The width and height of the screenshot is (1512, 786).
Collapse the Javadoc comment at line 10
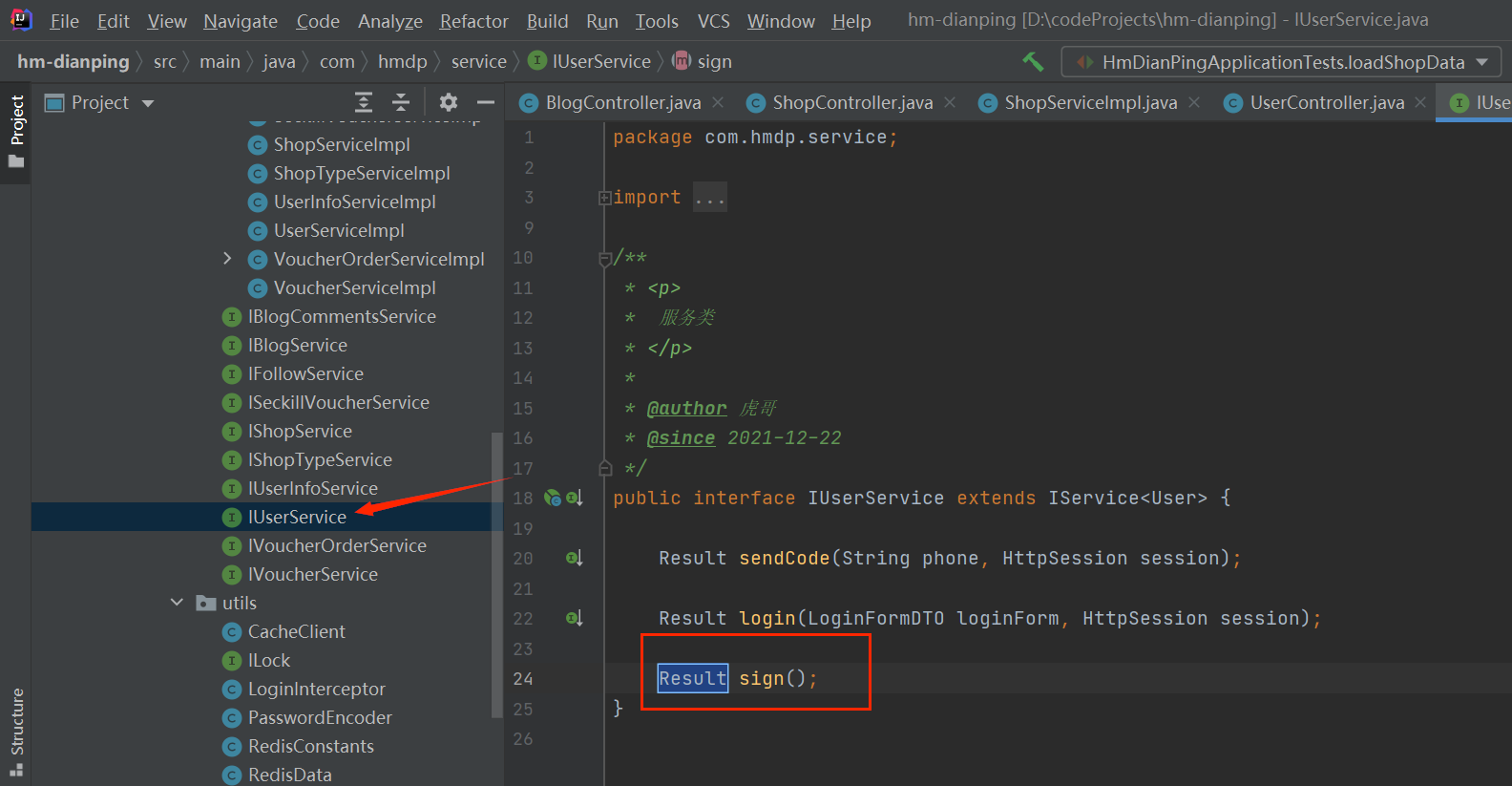(x=604, y=258)
